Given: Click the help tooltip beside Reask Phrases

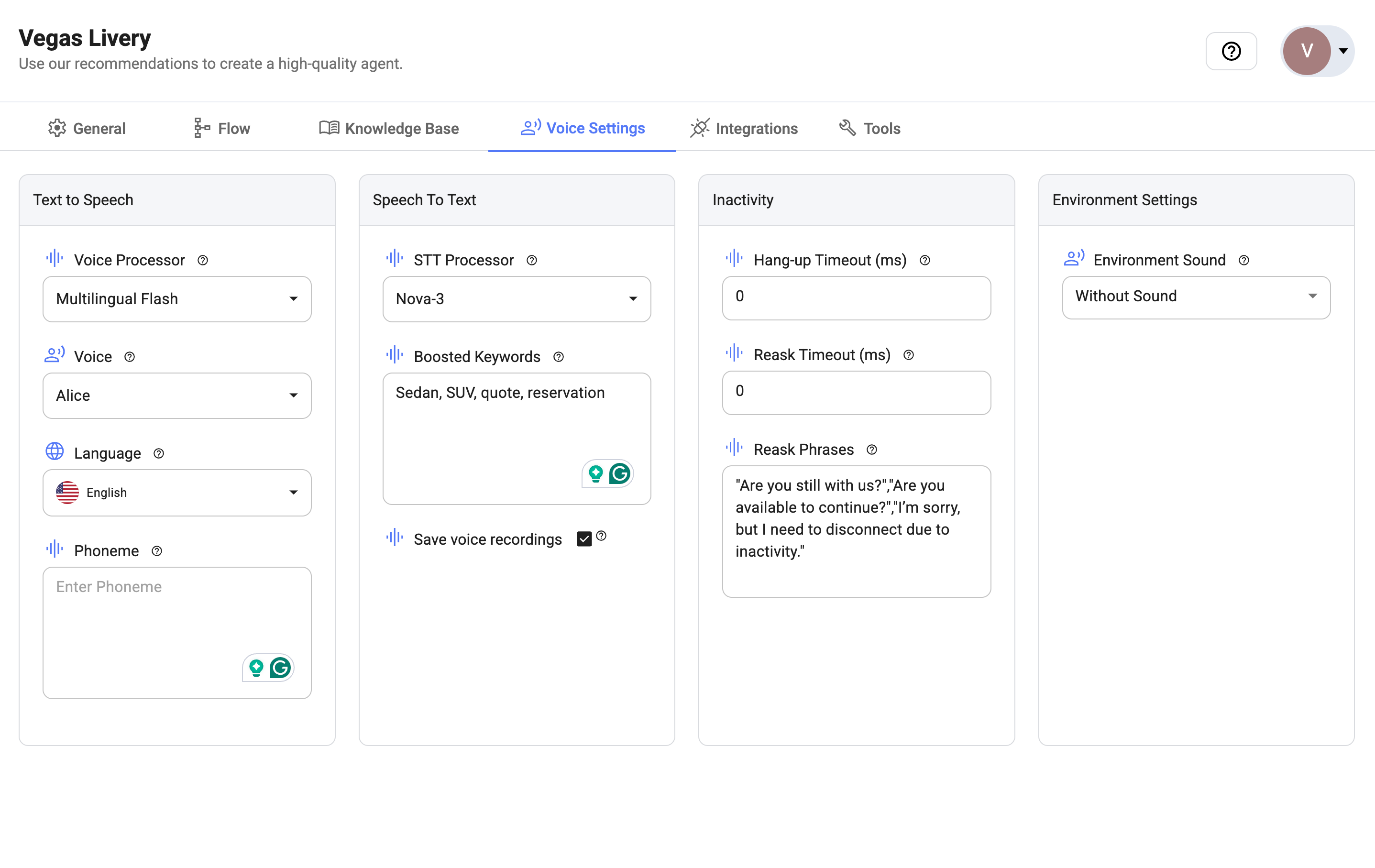Looking at the screenshot, I should click(x=872, y=450).
